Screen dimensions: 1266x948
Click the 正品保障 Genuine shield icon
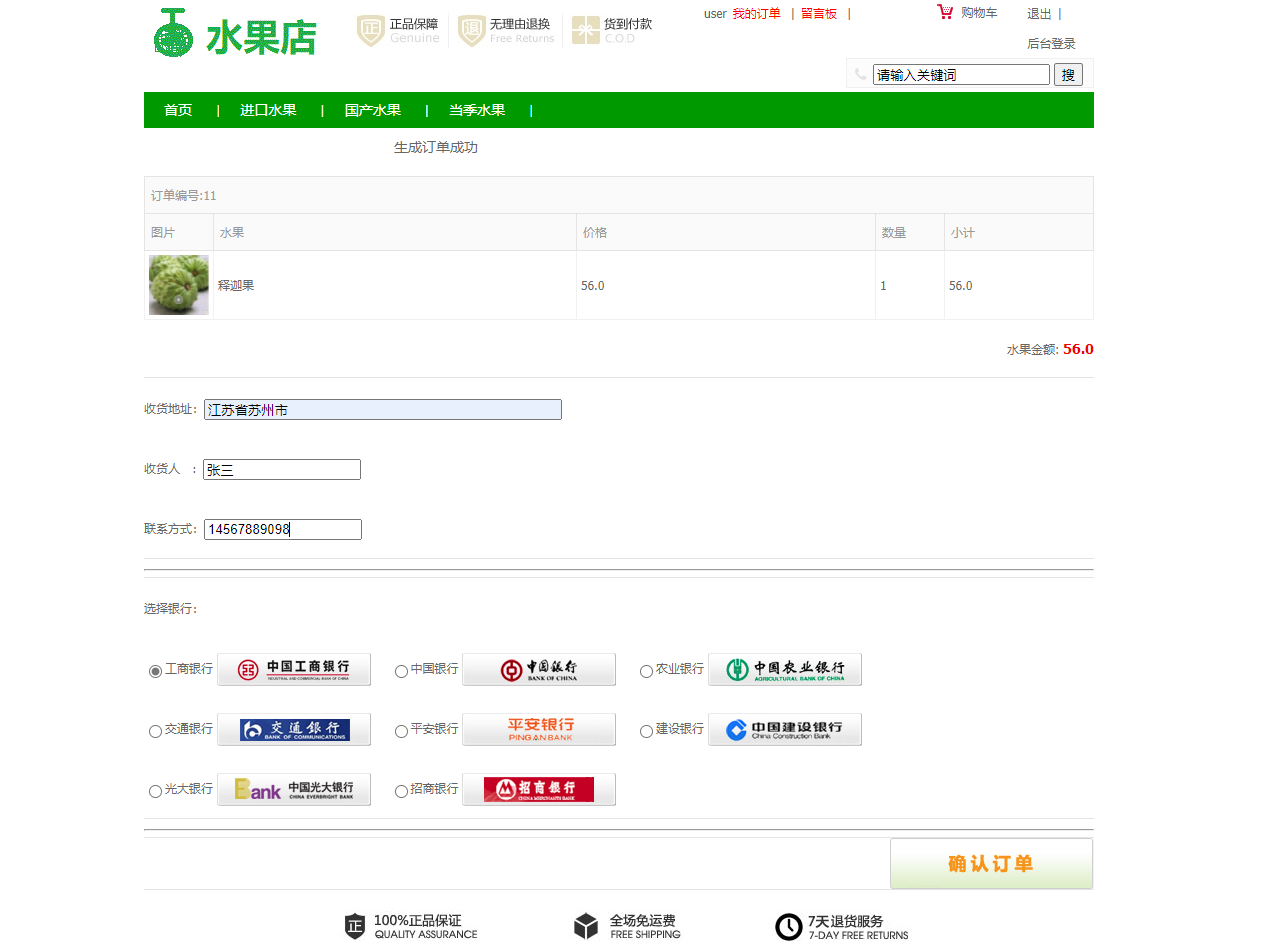pos(371,31)
